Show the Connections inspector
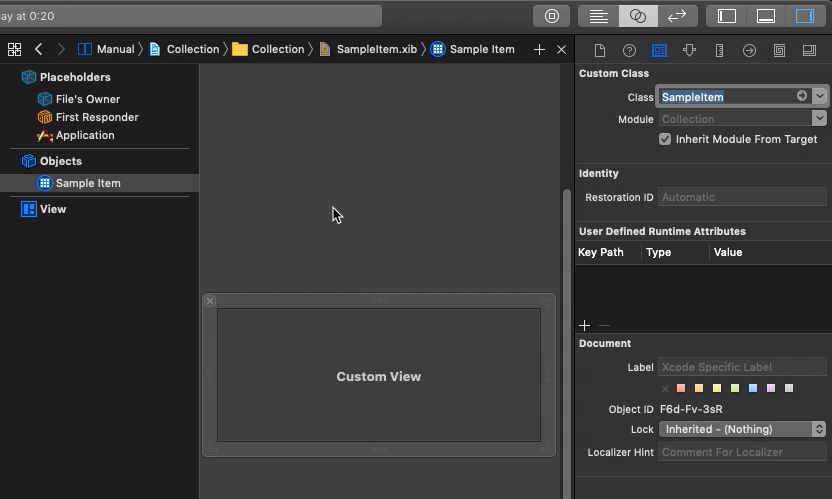The height and width of the screenshot is (499, 832). [x=749, y=50]
